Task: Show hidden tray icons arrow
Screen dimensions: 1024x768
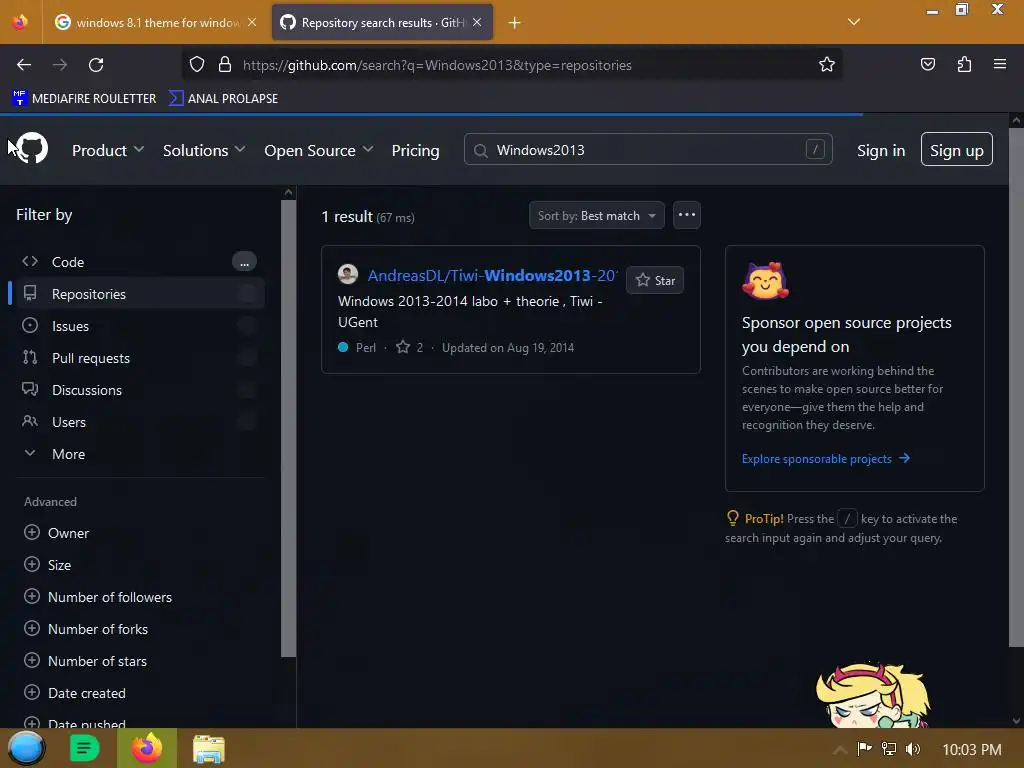Action: (840, 750)
